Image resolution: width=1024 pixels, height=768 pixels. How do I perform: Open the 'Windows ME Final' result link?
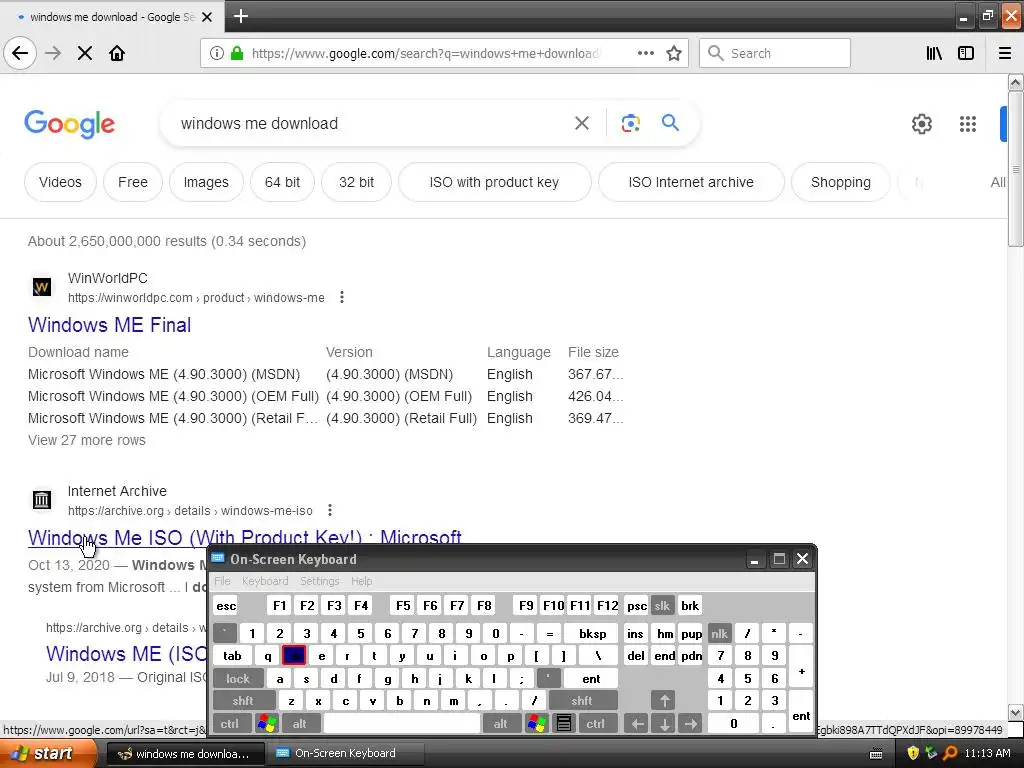(x=110, y=325)
